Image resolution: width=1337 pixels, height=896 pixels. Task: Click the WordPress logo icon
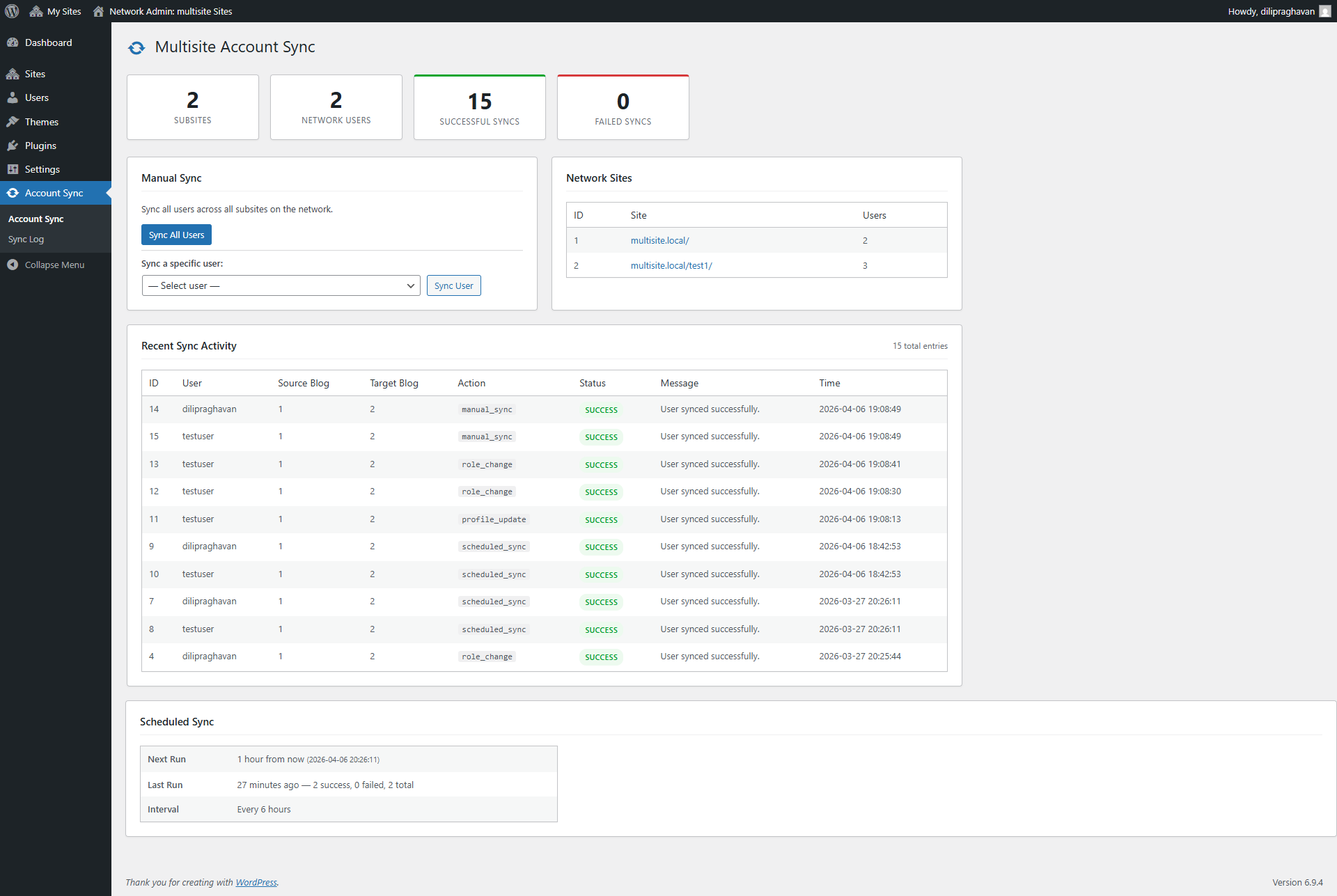click(x=12, y=11)
